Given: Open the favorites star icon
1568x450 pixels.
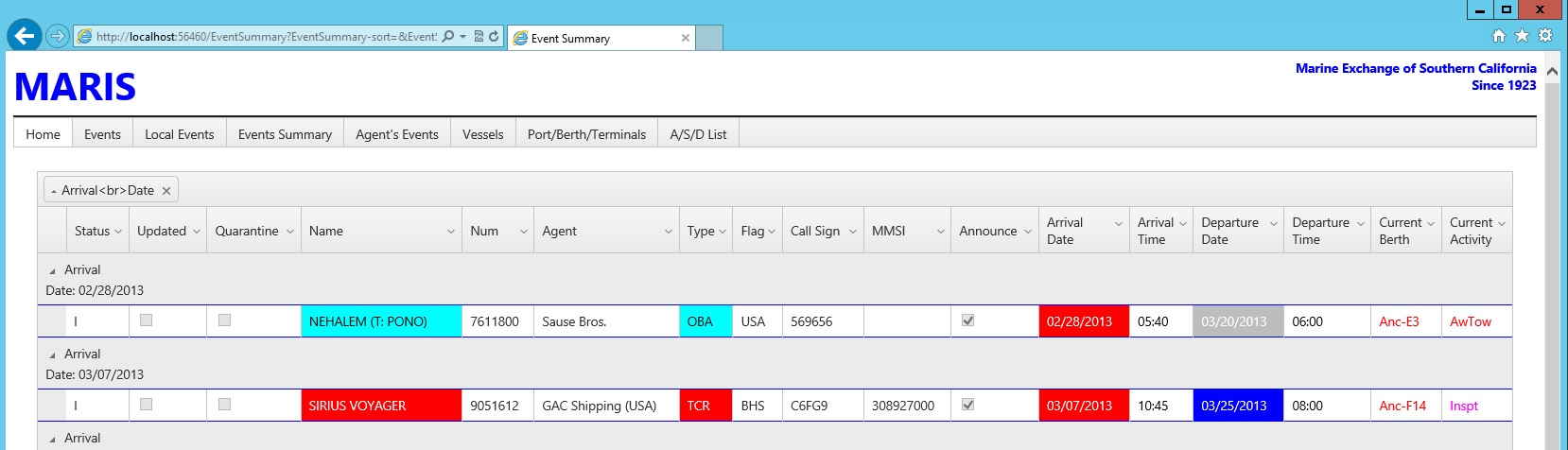Looking at the screenshot, I should point(1522,36).
